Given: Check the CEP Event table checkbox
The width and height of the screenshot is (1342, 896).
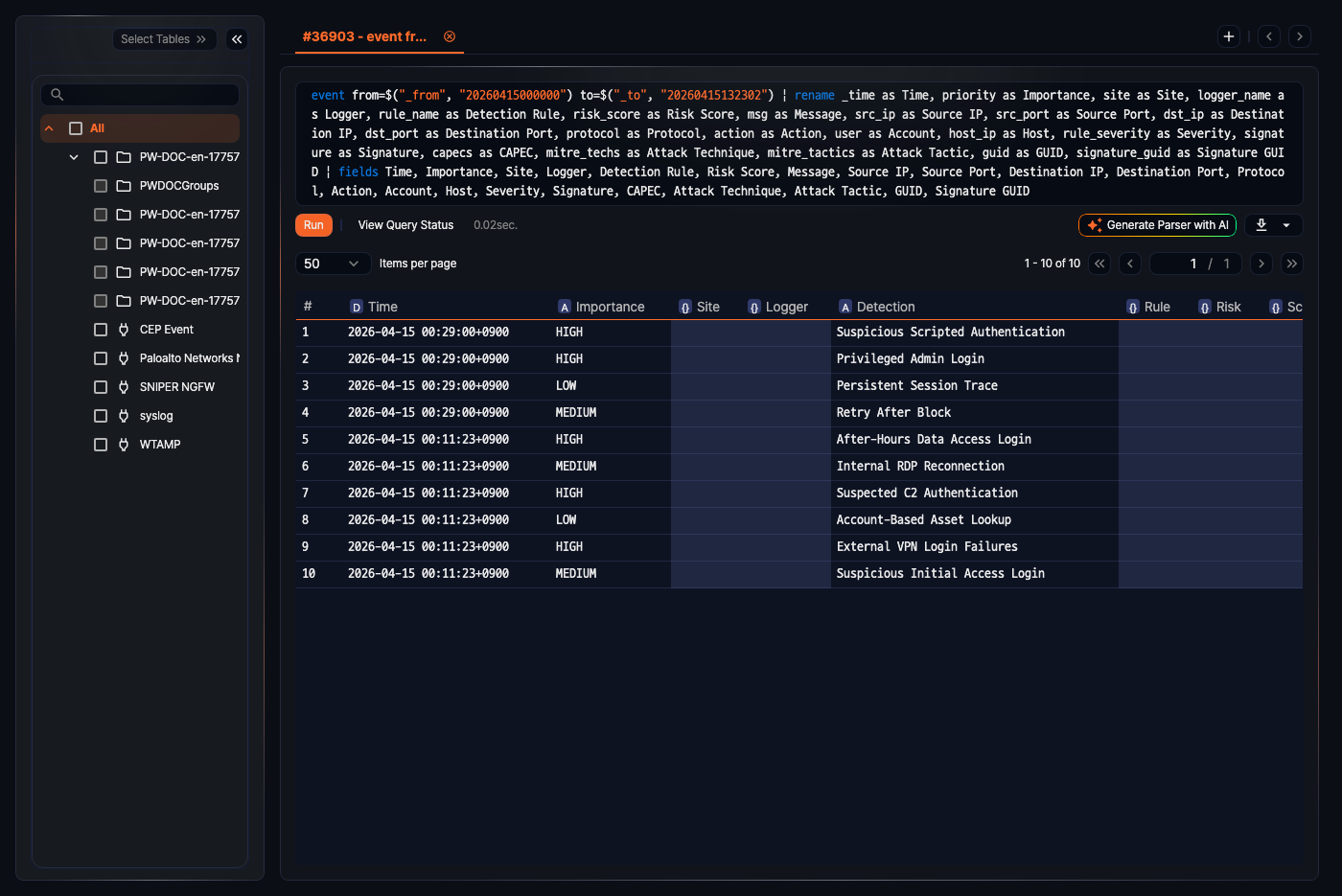Looking at the screenshot, I should coord(101,330).
